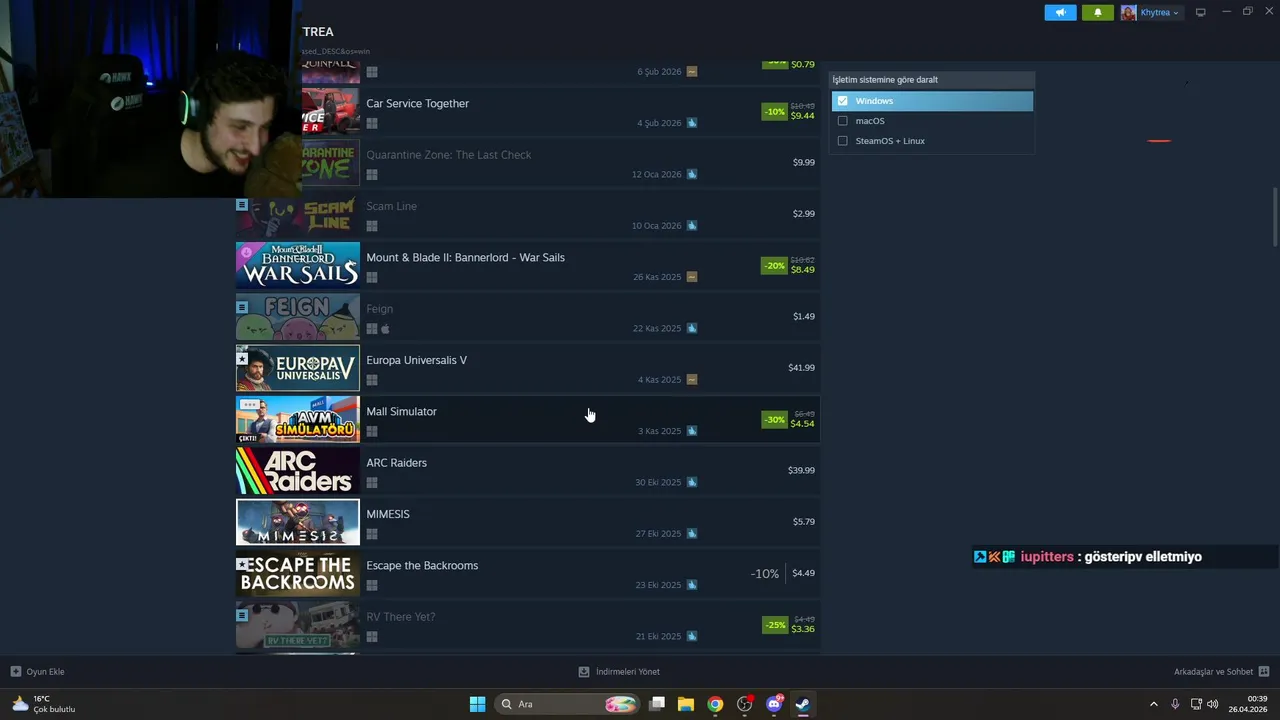Screen dimensions: 1280x720
Task: Click the Windows platform icon under Mall Simulator
Action: [372, 431]
